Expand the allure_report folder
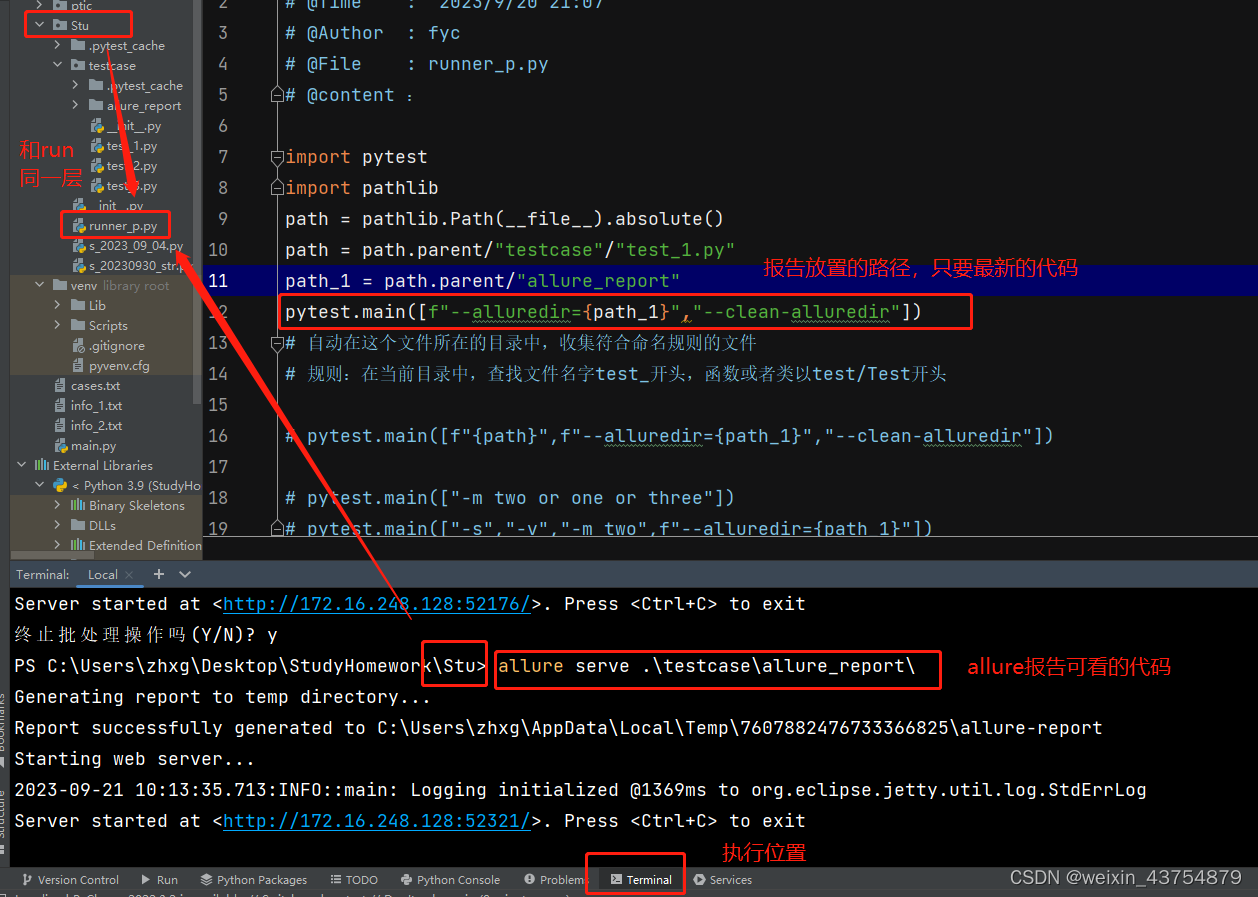Image resolution: width=1258 pixels, height=897 pixels. pyautogui.click(x=76, y=105)
